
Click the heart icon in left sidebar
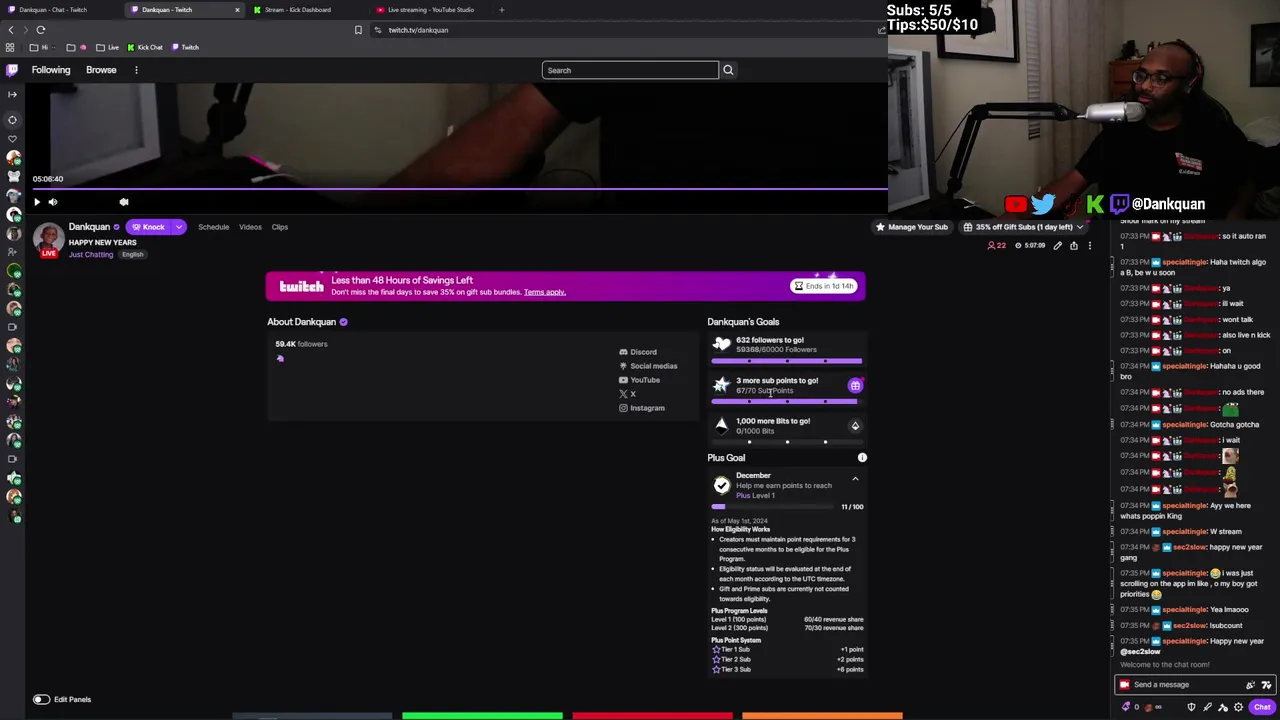coord(12,138)
